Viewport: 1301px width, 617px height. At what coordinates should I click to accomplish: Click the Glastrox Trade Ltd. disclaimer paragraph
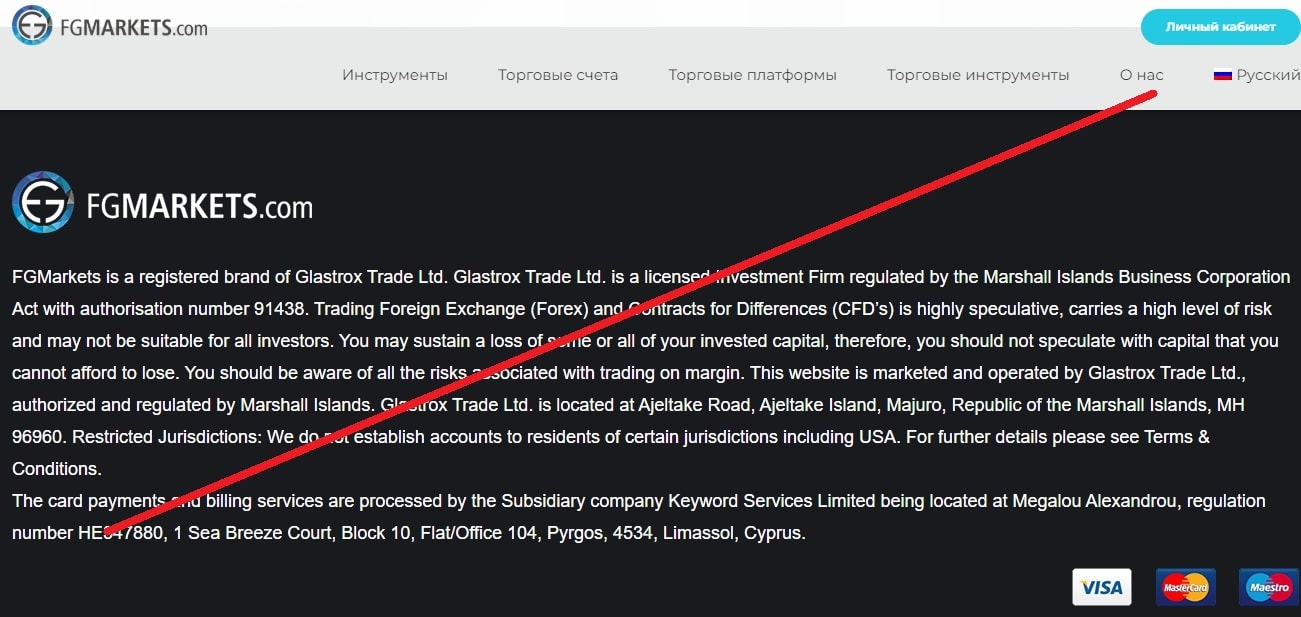pos(651,373)
